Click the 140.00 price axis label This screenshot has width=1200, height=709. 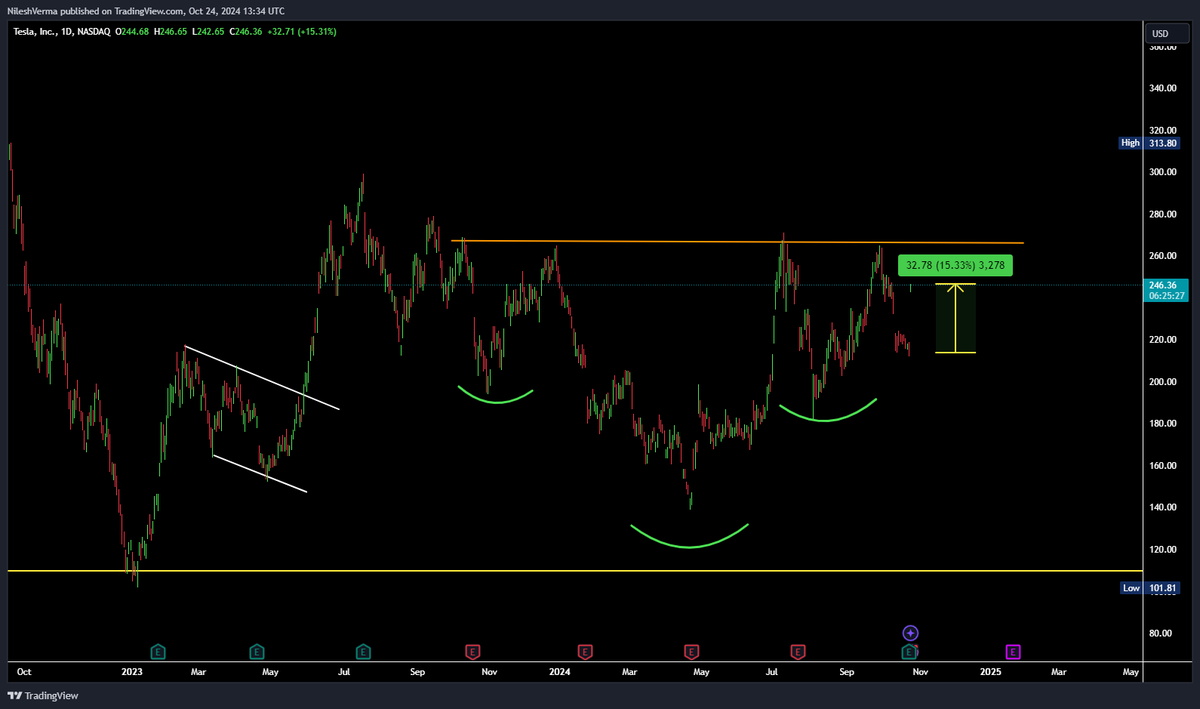1163,507
